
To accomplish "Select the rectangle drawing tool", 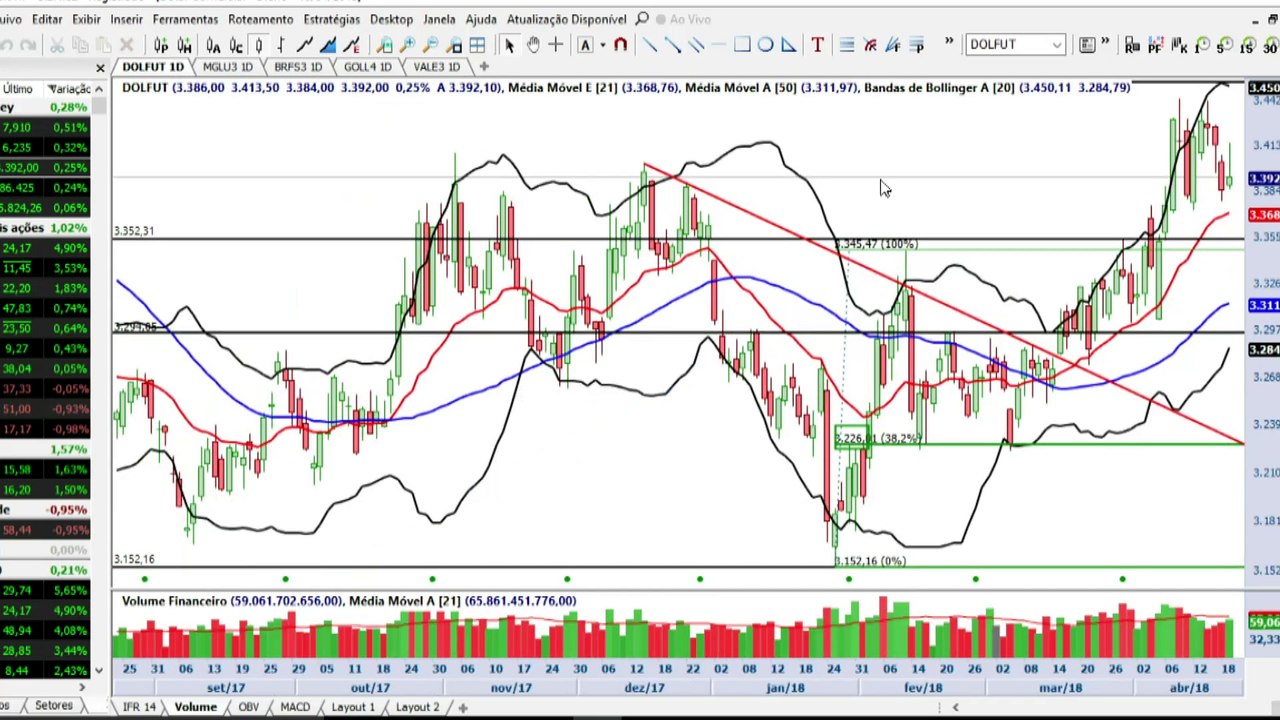I will [742, 45].
